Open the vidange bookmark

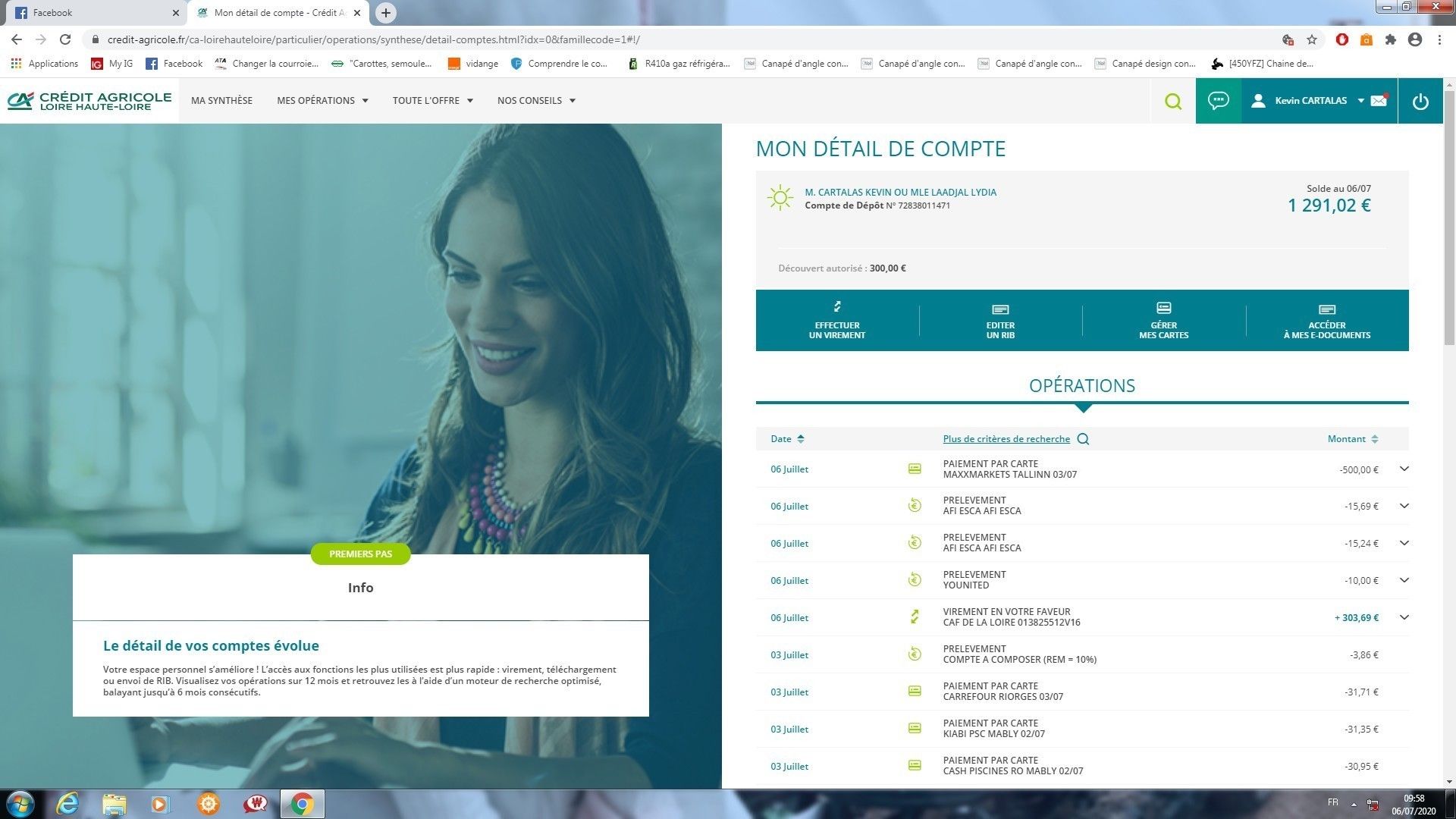tap(473, 64)
